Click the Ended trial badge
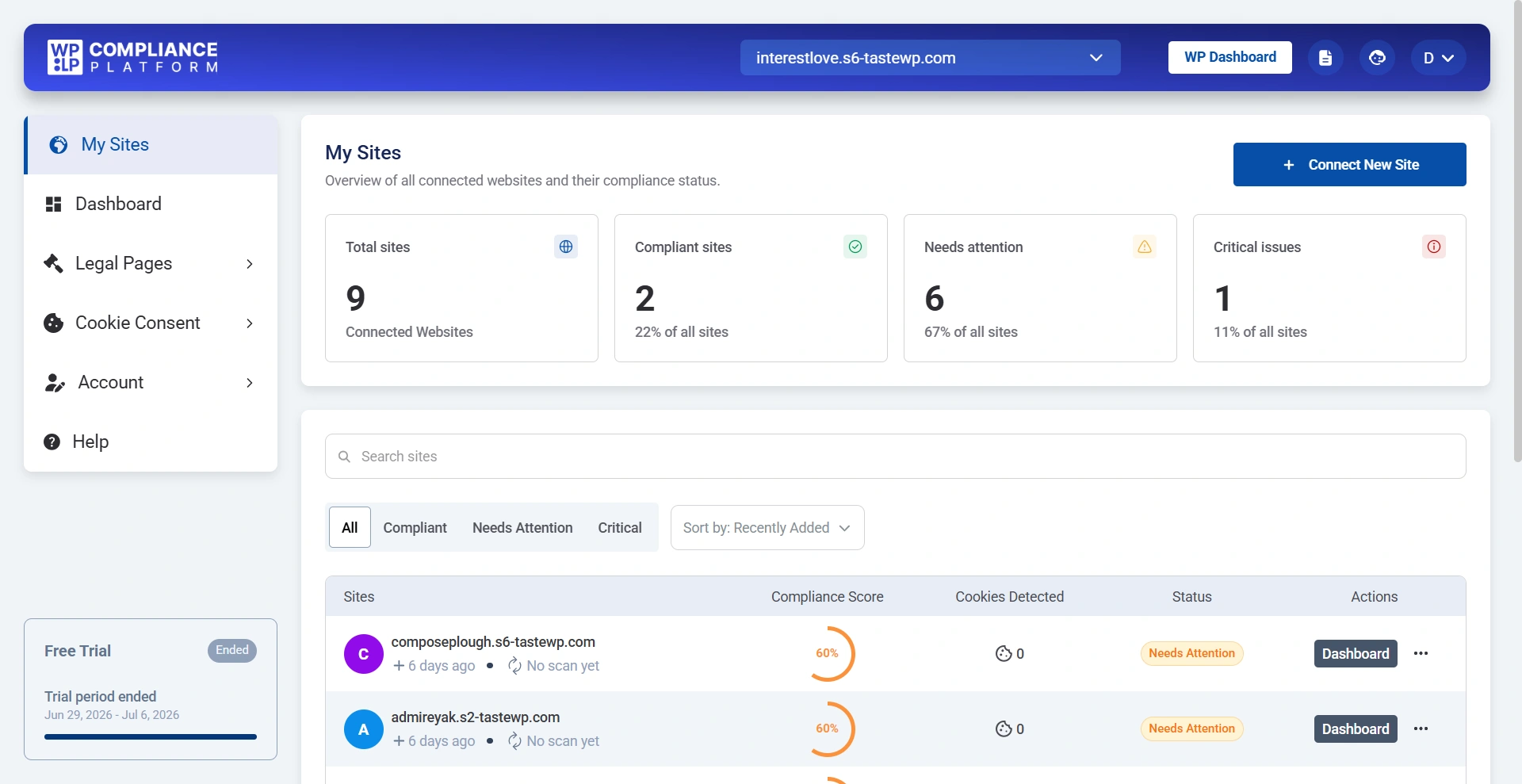Image resolution: width=1522 pixels, height=784 pixels. [232, 651]
